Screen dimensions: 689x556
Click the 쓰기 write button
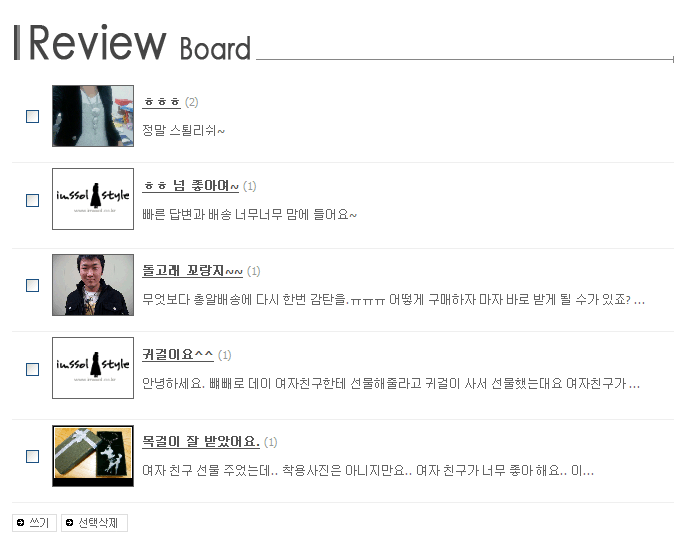click(34, 523)
